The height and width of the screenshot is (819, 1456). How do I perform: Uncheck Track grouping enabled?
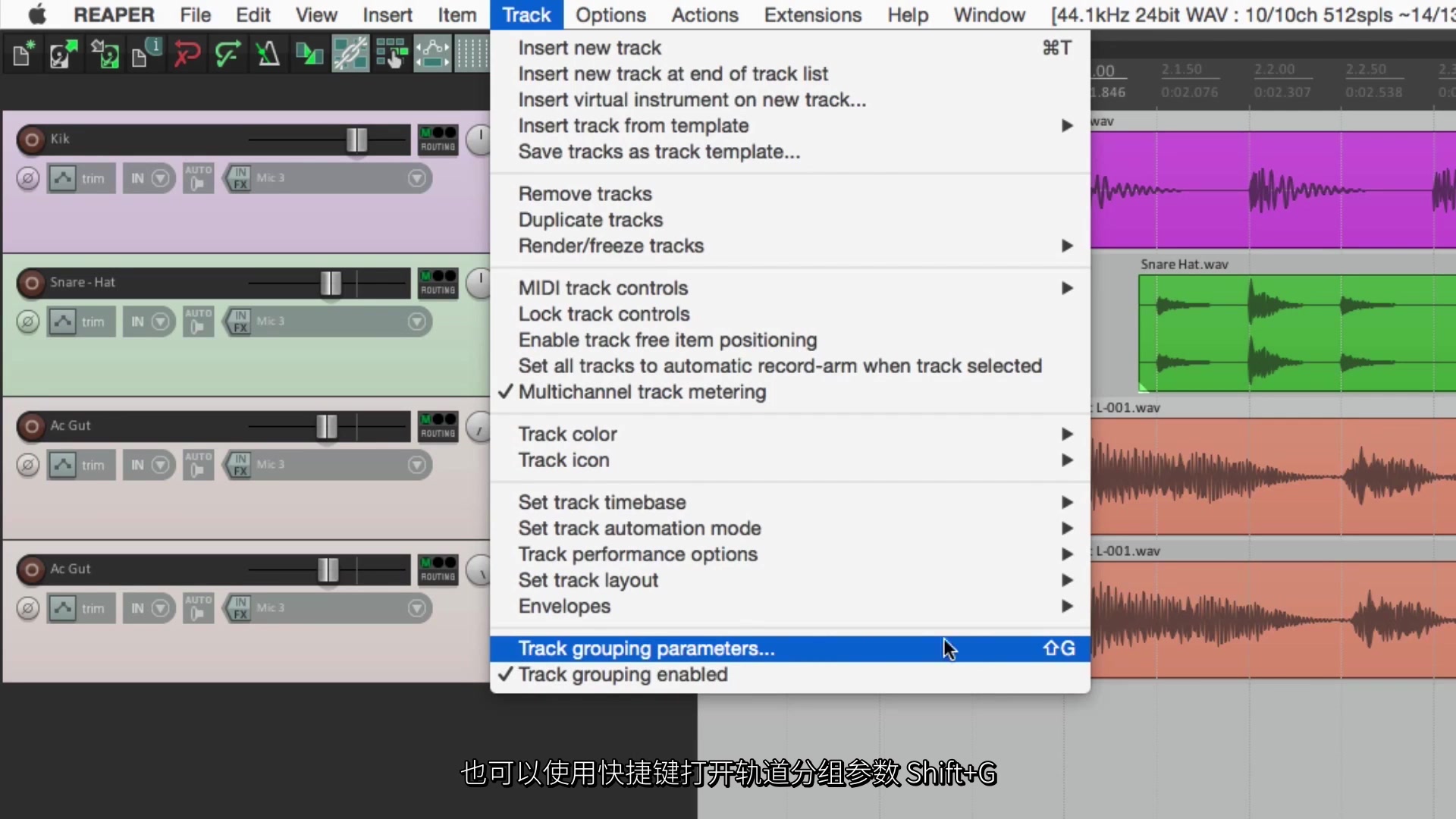pos(622,675)
